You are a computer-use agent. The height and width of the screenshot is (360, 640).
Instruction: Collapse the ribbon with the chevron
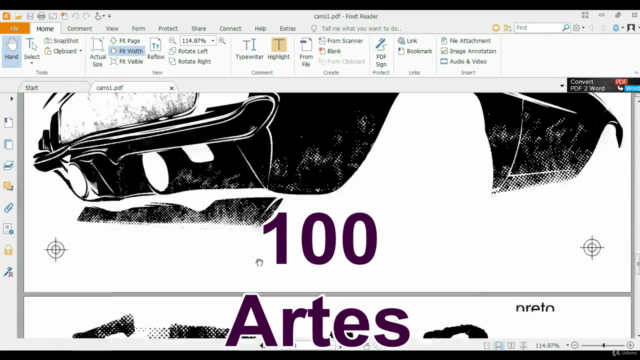point(636,73)
